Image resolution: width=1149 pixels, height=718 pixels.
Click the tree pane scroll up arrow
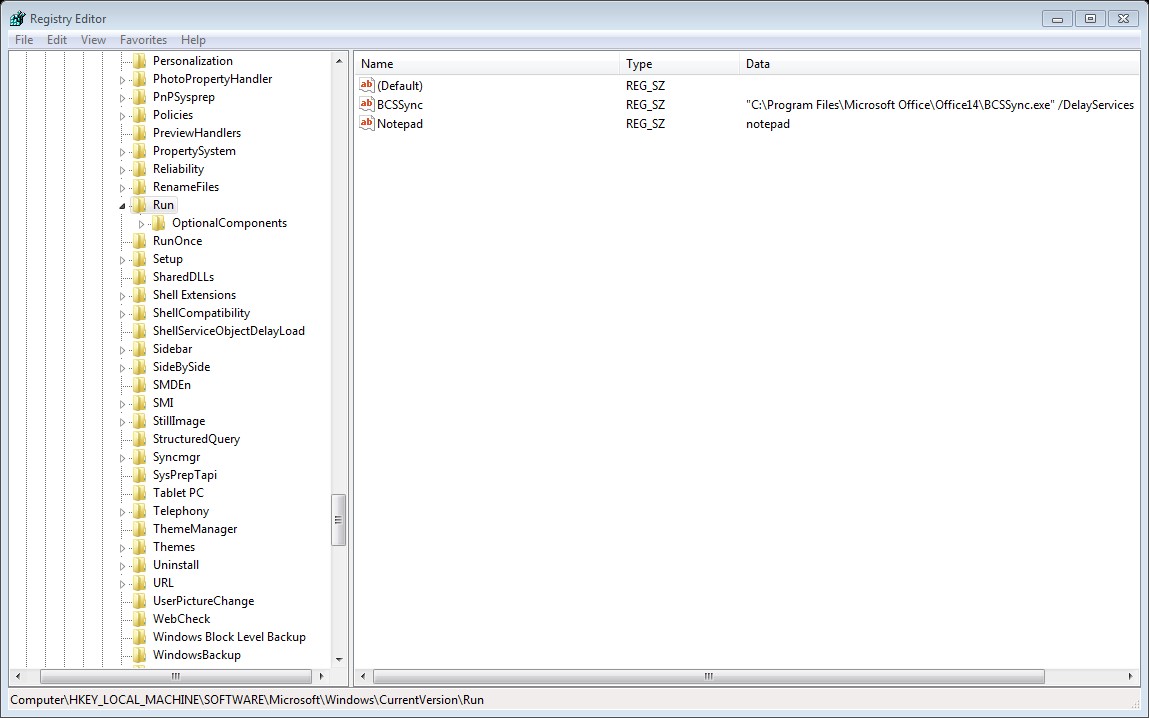(x=339, y=61)
